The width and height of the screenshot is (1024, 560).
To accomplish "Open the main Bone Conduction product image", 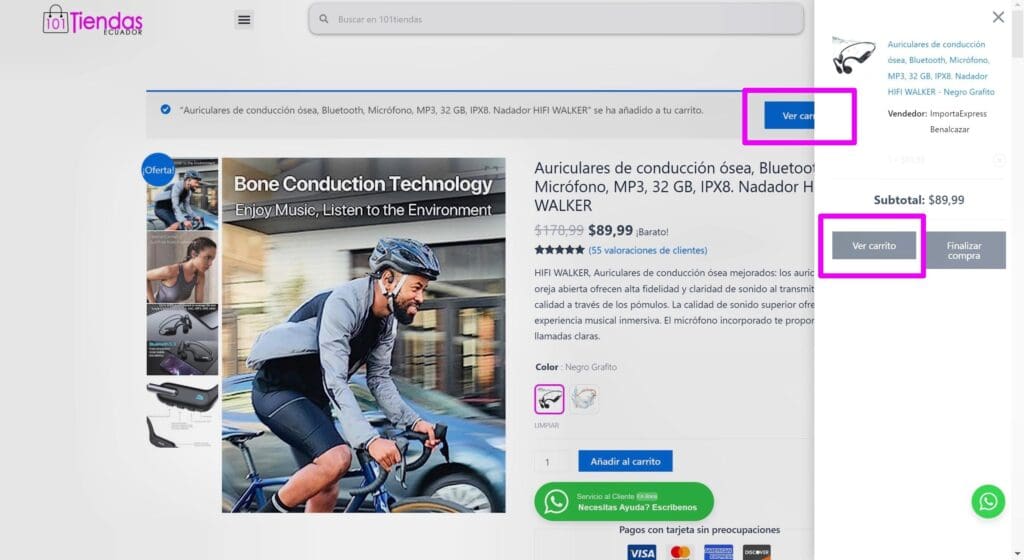I will 364,335.
